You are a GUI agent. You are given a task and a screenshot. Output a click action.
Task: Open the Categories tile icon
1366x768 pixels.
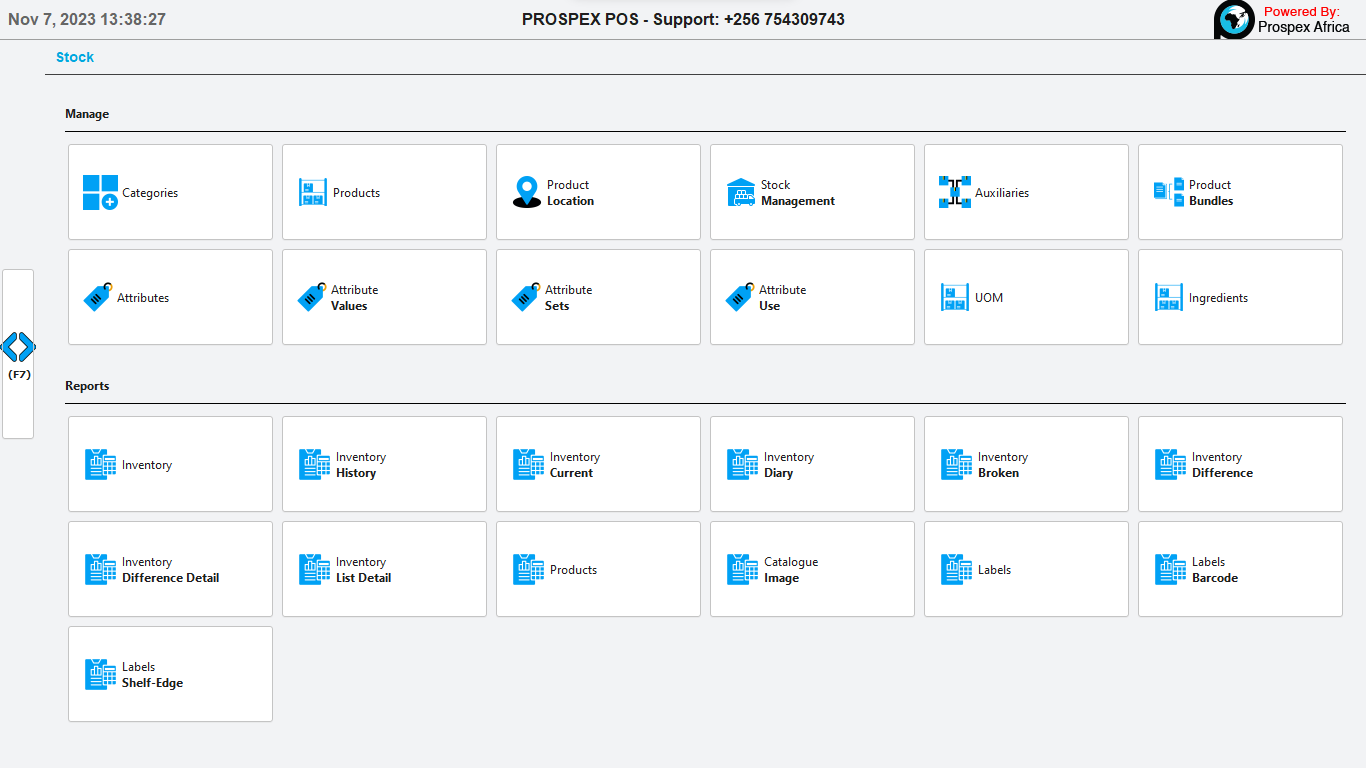click(x=100, y=192)
